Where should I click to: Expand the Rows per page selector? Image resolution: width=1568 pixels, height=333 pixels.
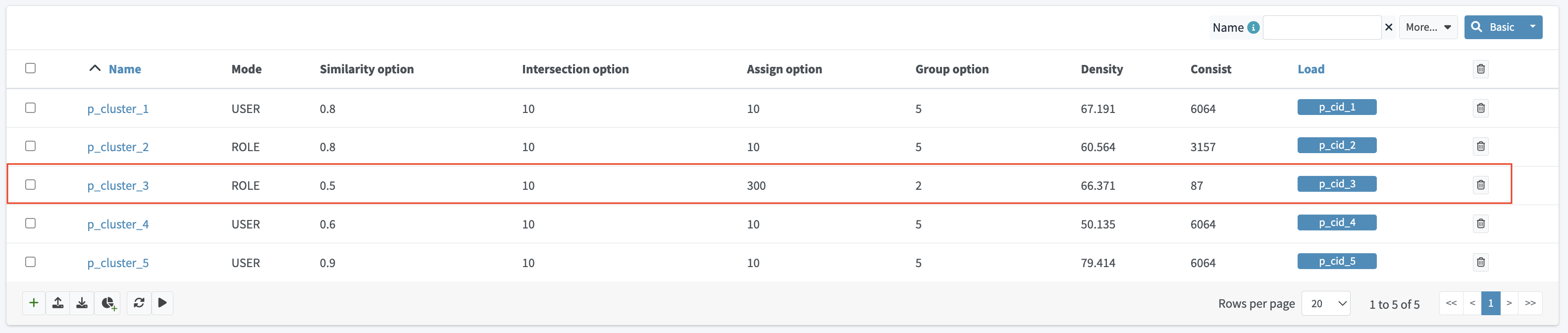[x=1325, y=303]
